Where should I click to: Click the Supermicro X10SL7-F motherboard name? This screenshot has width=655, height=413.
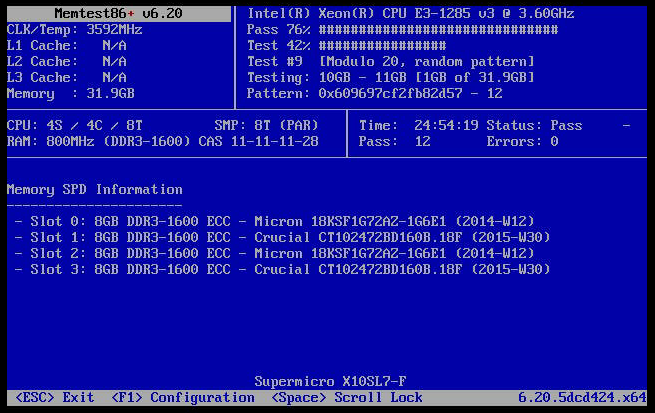click(x=330, y=381)
